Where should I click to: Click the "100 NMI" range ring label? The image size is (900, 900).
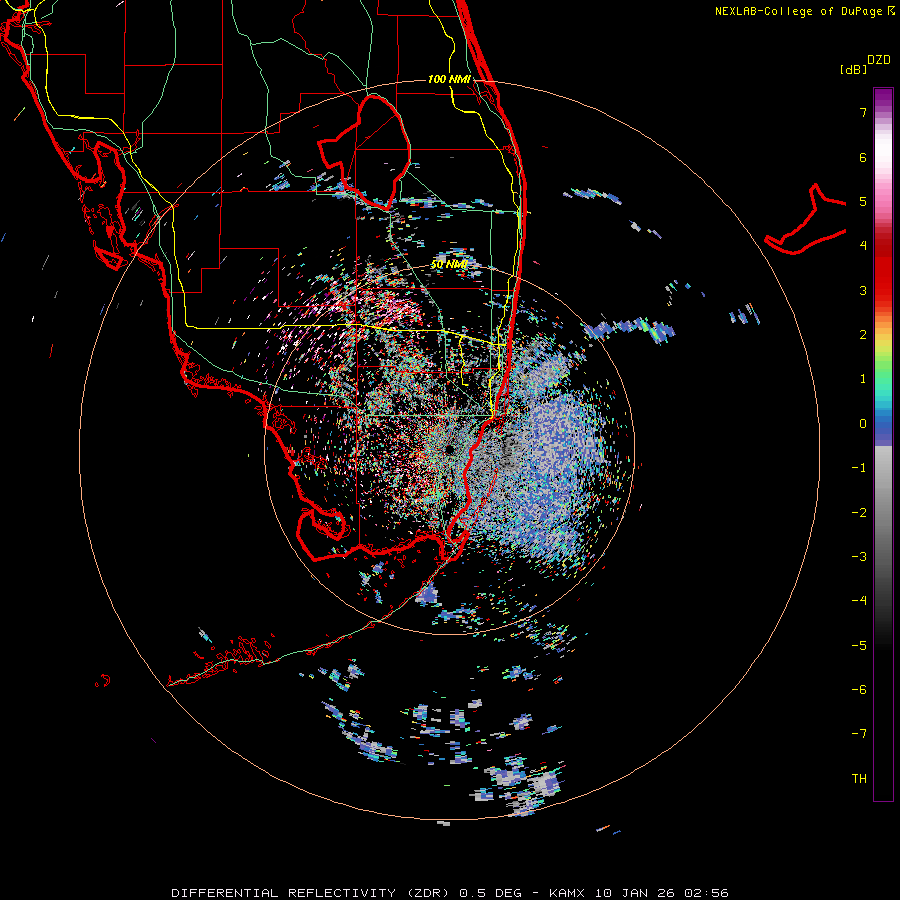449,79
